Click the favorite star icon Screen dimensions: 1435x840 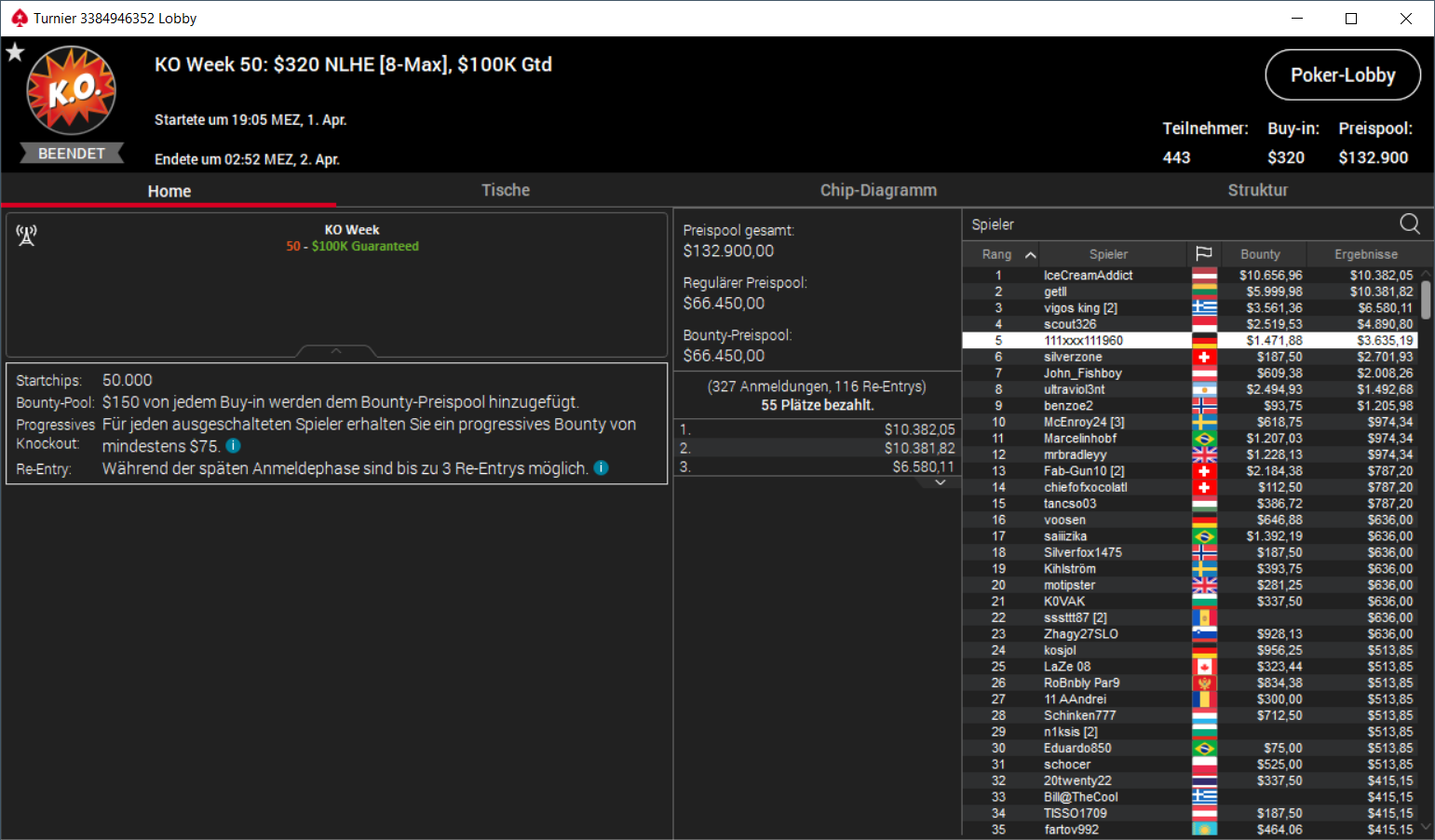[x=15, y=52]
